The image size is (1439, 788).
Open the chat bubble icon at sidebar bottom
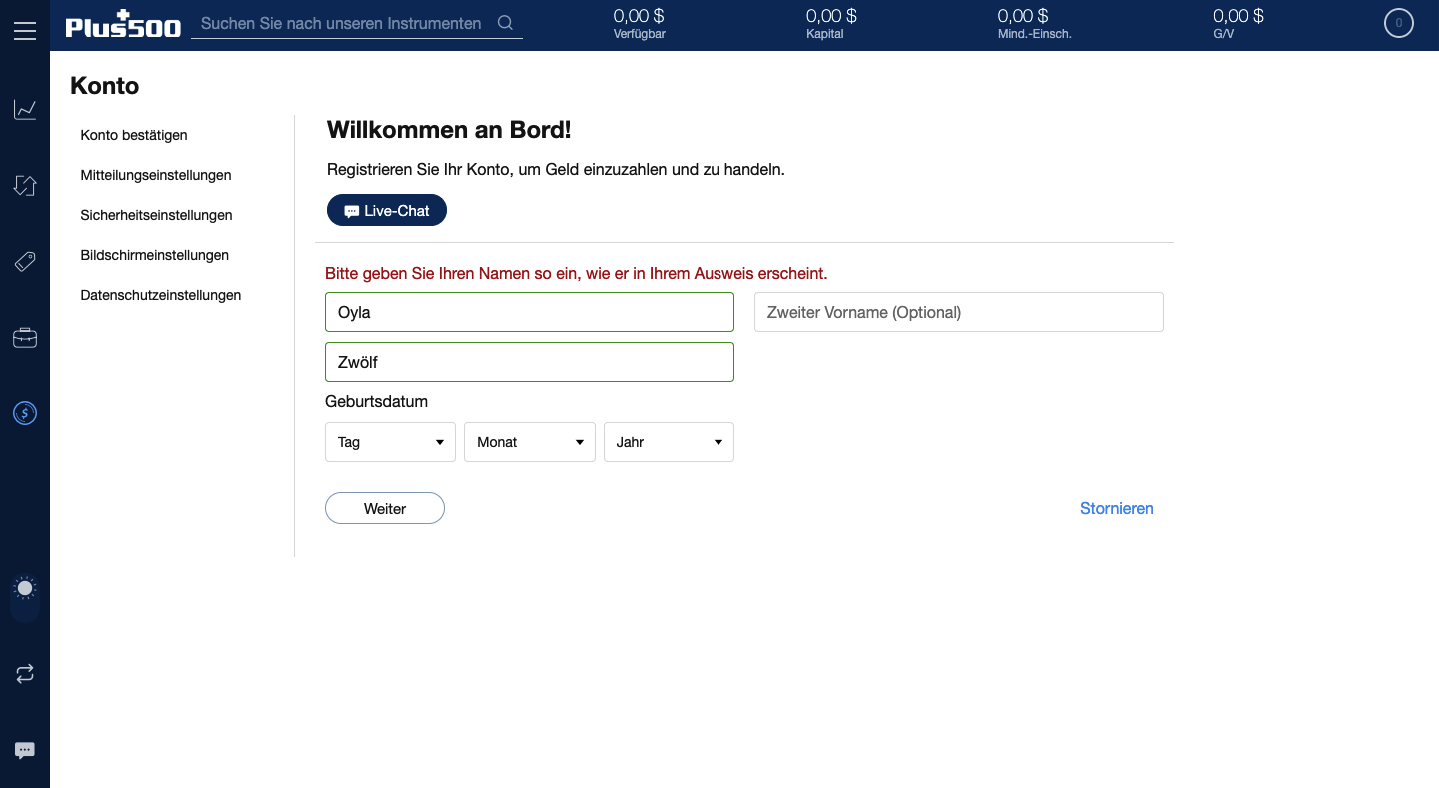pos(25,750)
